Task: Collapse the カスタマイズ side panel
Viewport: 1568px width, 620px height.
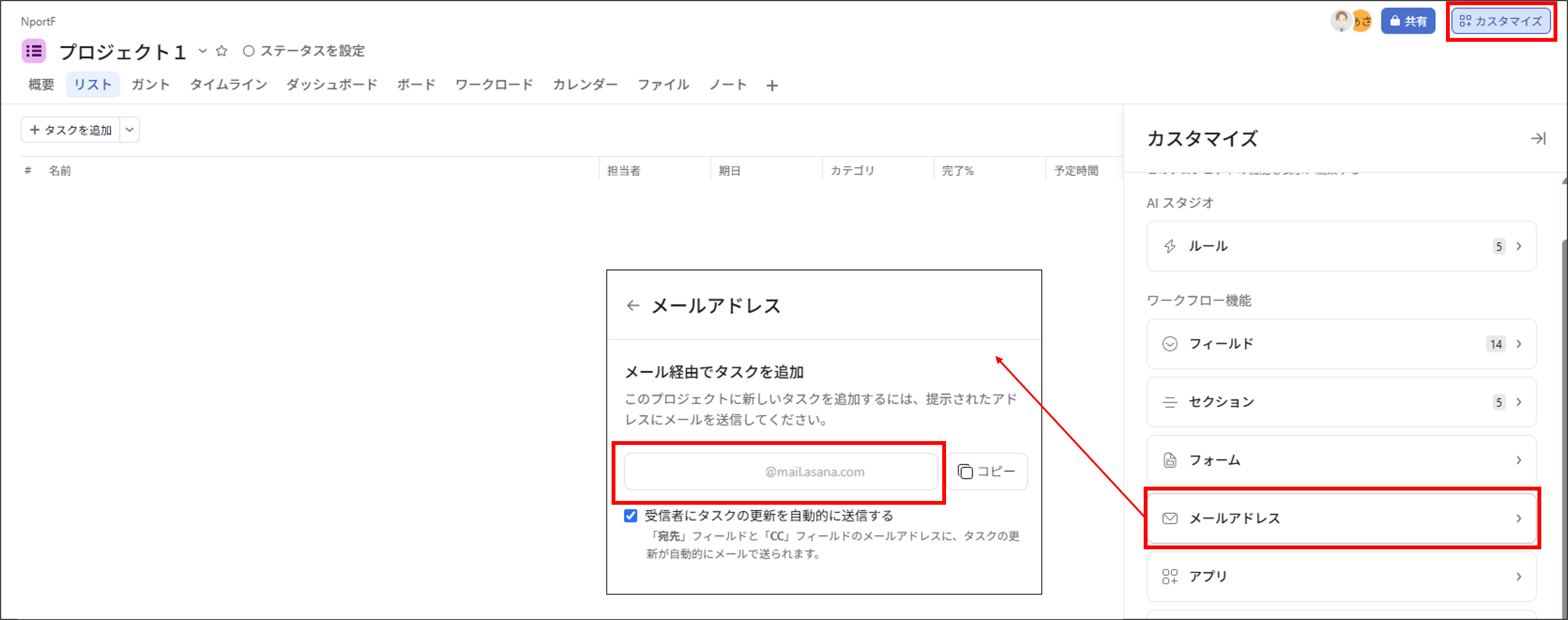Action: [1538, 139]
